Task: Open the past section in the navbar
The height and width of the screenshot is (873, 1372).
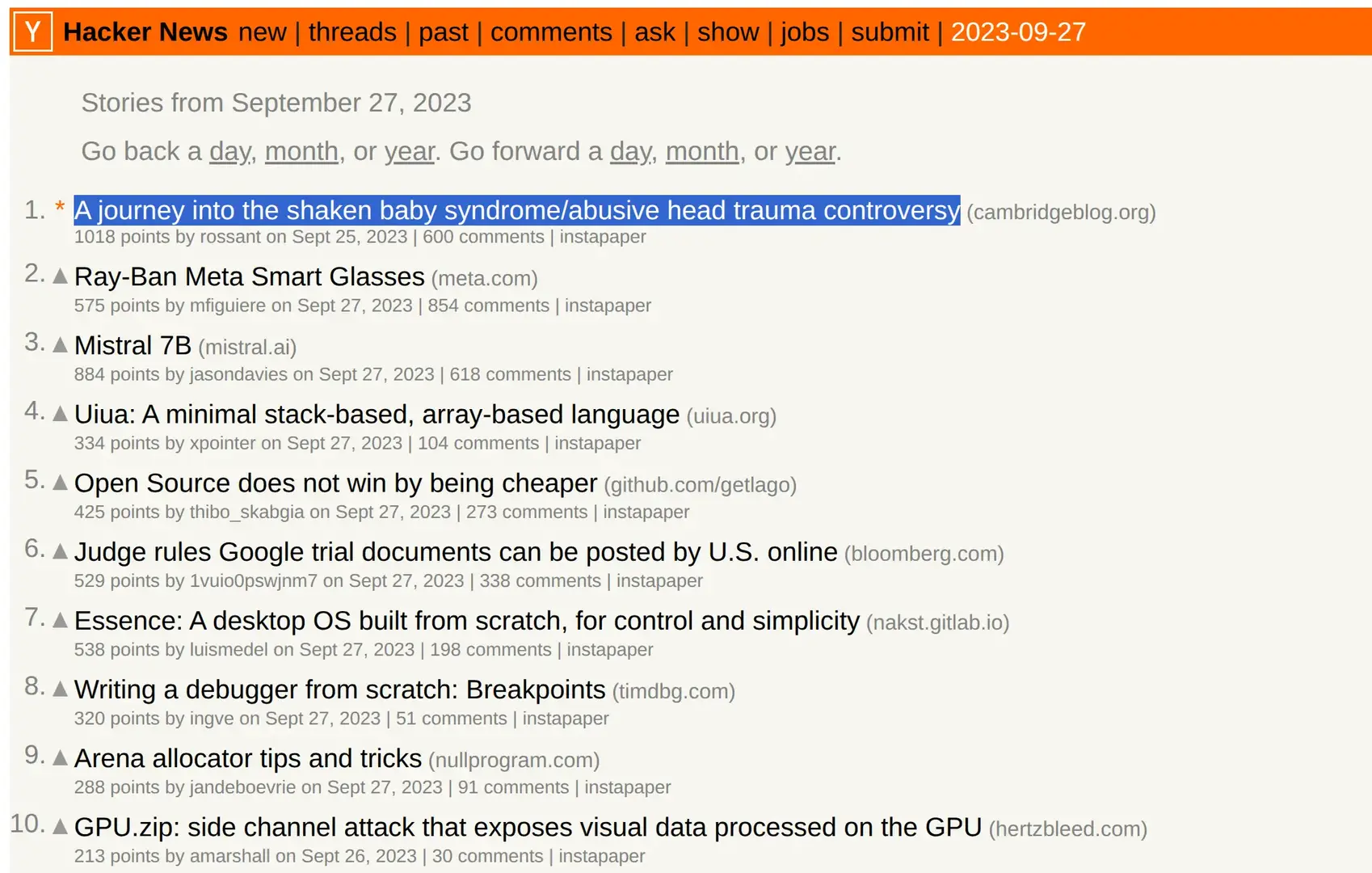Action: tap(444, 32)
